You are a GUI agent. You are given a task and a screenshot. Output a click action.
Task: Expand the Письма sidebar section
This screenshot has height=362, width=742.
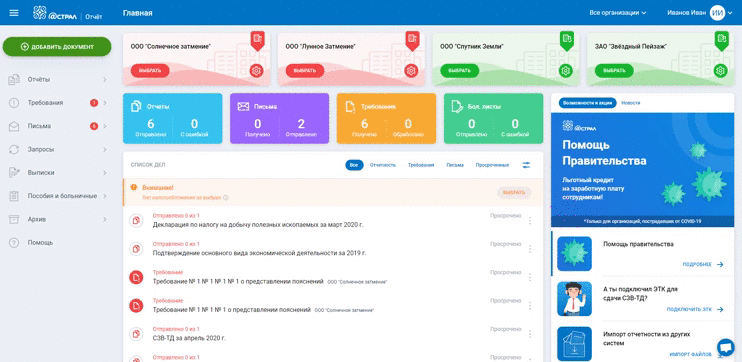tap(105, 126)
